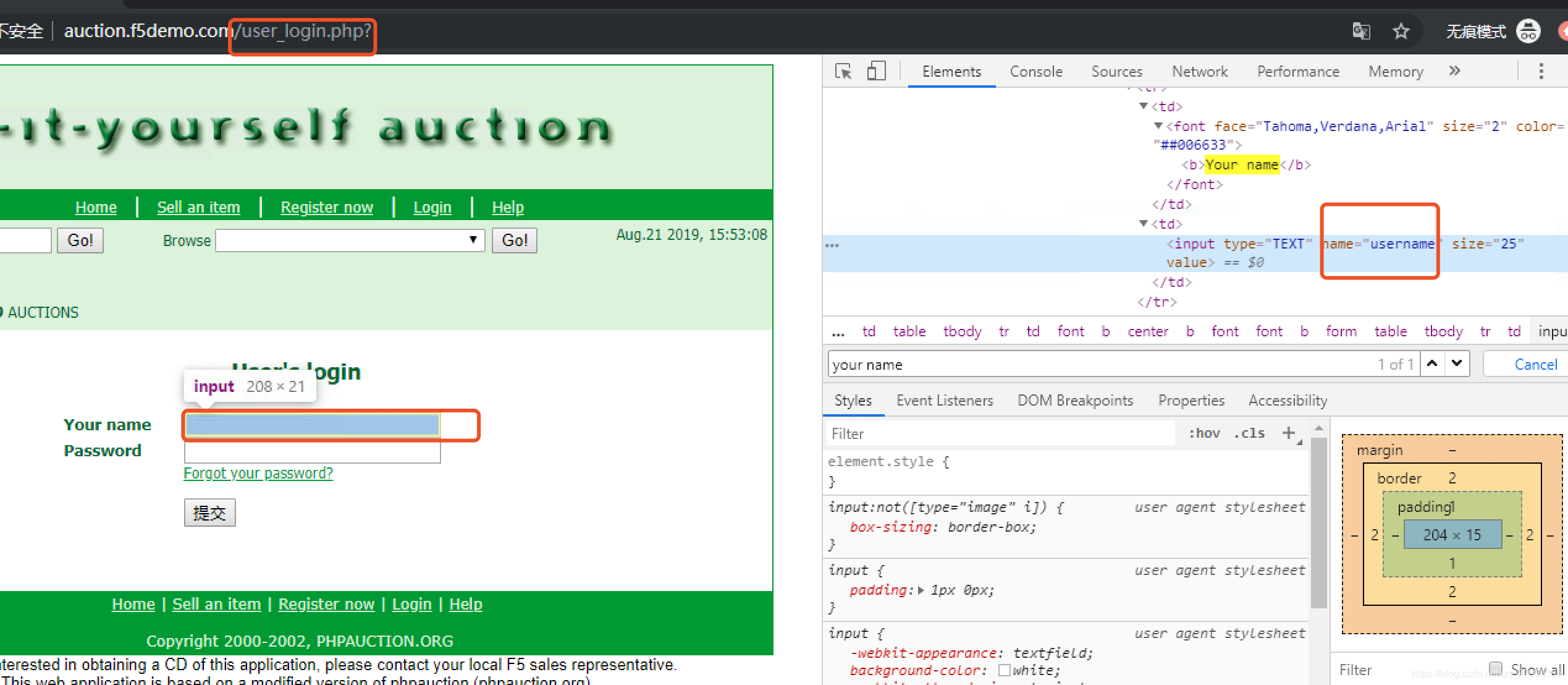Toggle the device toolbar icon

[876, 72]
